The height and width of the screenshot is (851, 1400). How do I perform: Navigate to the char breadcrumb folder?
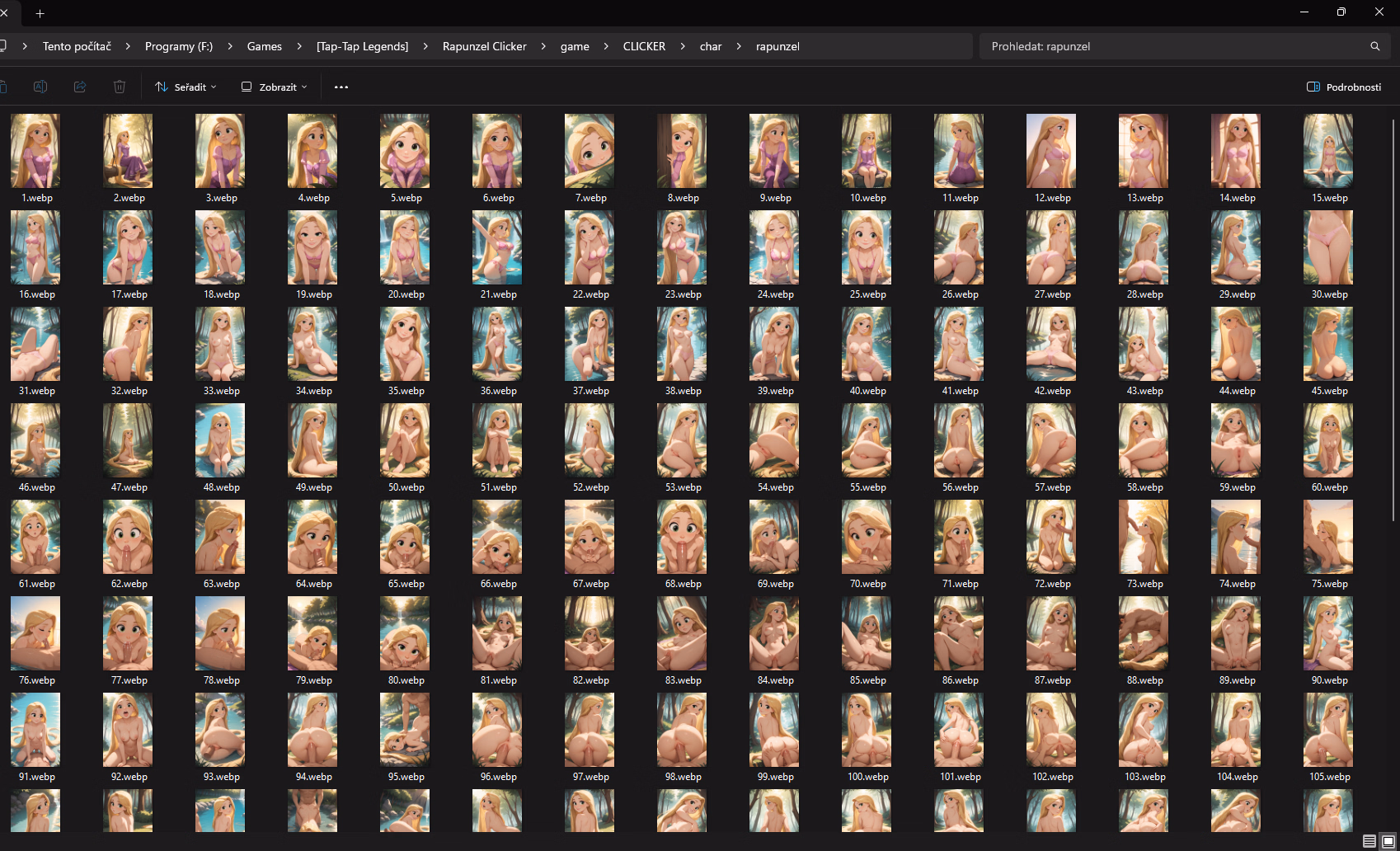[711, 46]
